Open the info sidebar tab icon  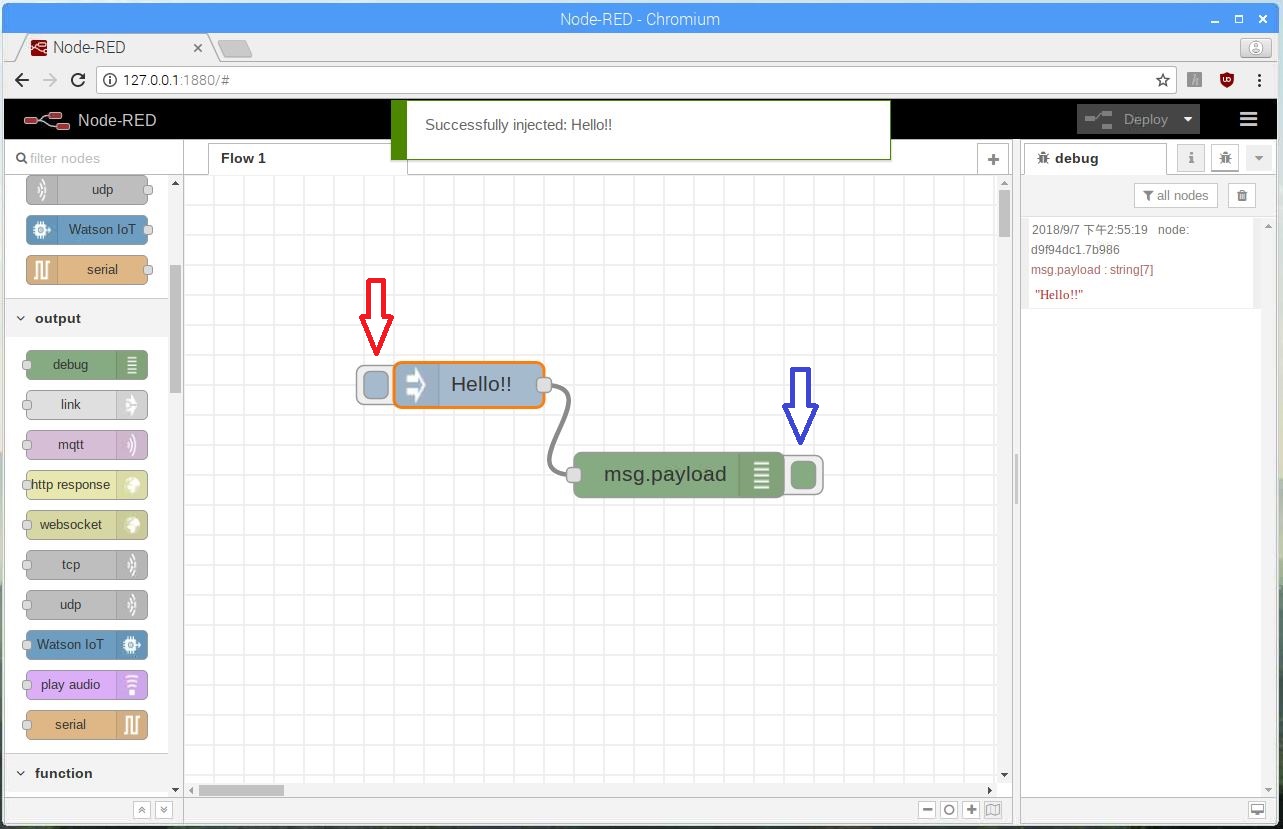[x=1191, y=158]
